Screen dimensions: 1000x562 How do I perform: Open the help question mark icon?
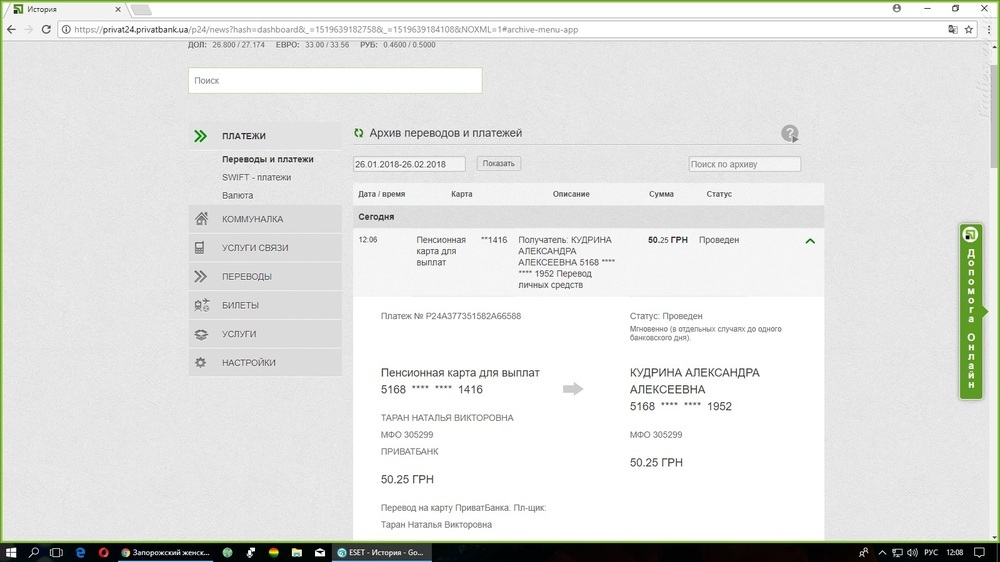pos(790,133)
